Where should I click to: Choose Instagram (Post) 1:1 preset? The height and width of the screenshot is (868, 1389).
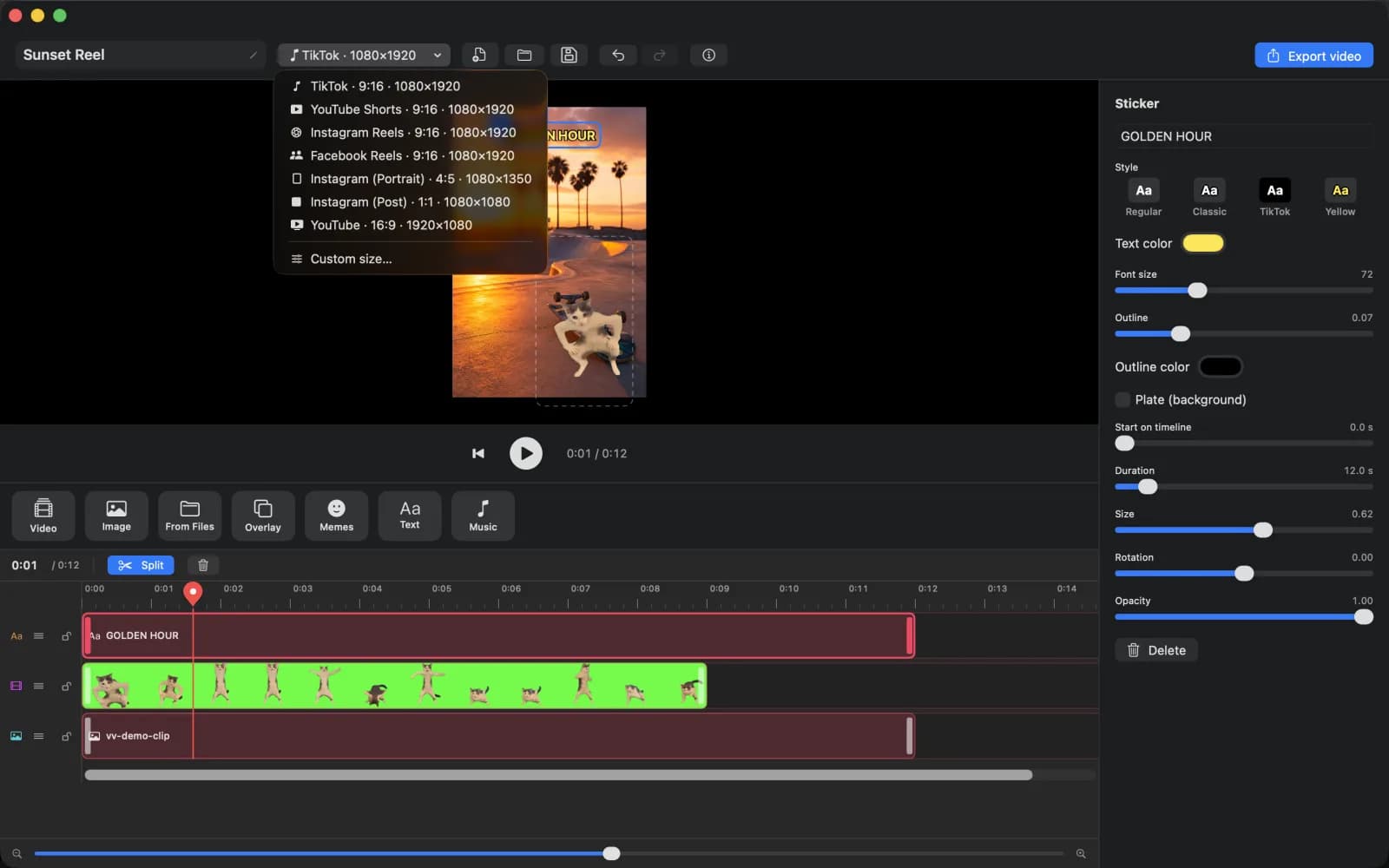tap(410, 201)
